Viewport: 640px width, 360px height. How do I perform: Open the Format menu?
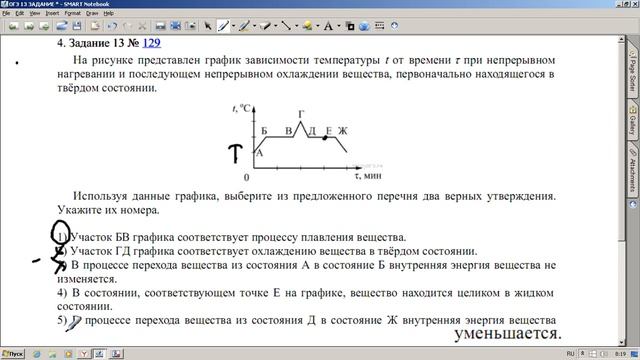pyautogui.click(x=73, y=13)
